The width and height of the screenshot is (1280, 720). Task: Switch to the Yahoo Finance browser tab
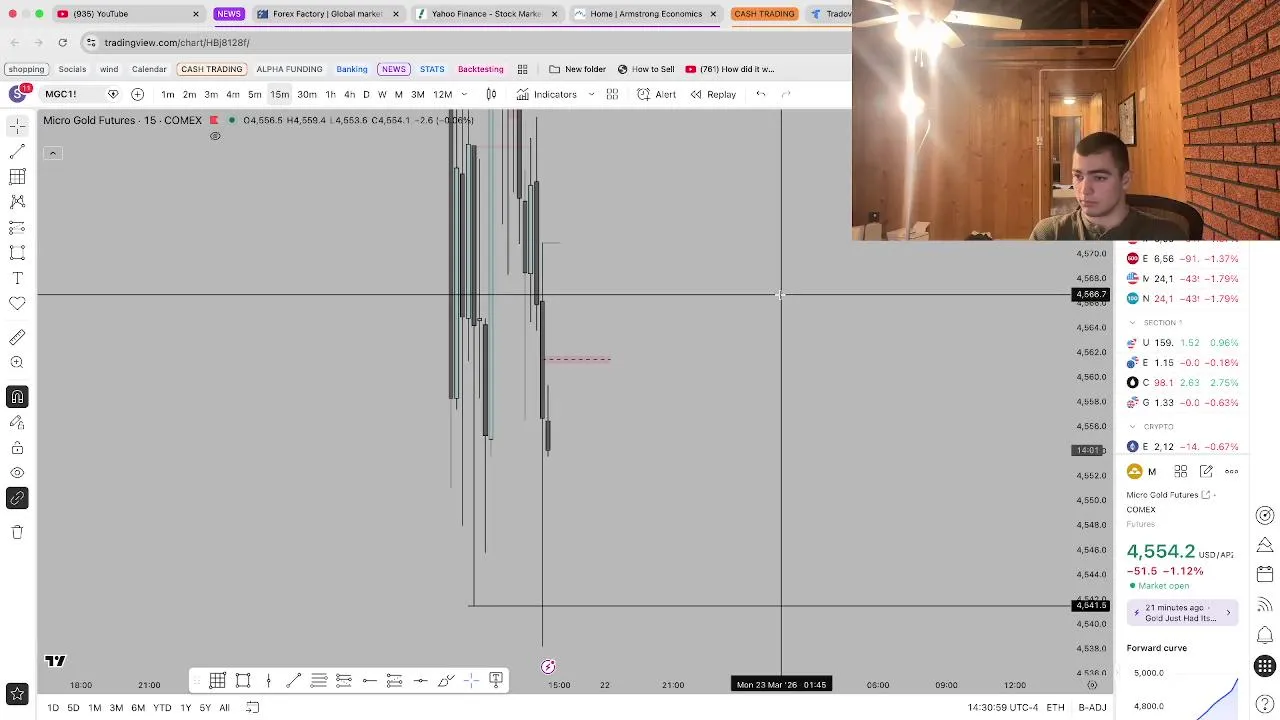pyautogui.click(x=485, y=14)
